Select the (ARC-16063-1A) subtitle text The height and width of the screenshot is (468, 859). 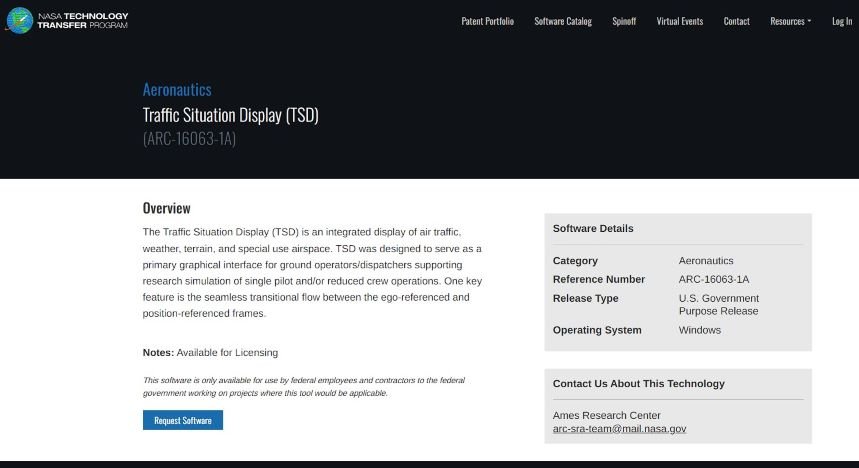(189, 139)
